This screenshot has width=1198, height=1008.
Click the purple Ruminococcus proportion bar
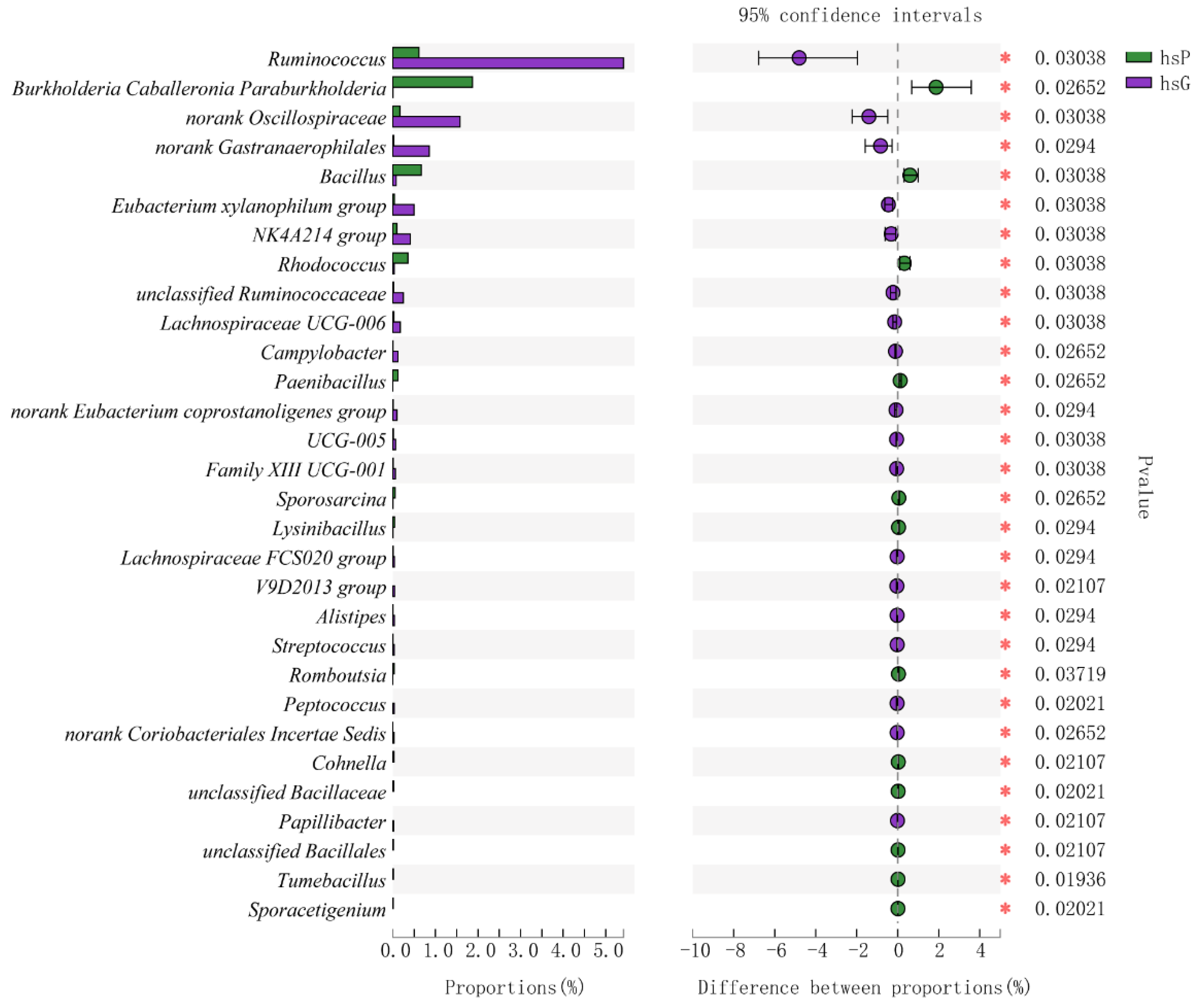point(507,64)
